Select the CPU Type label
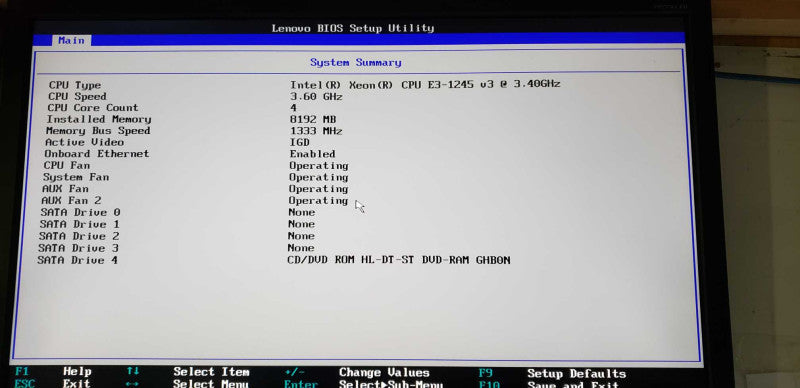Screen dimensions: 800x388 tap(75, 85)
